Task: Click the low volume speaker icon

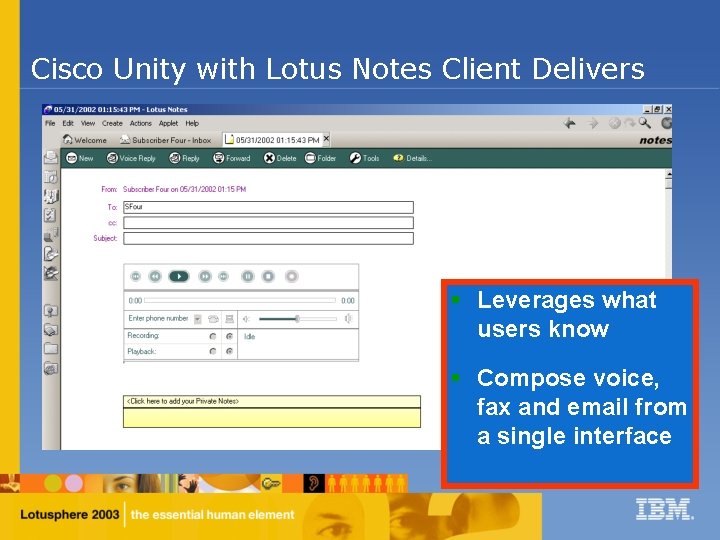Action: [x=246, y=319]
